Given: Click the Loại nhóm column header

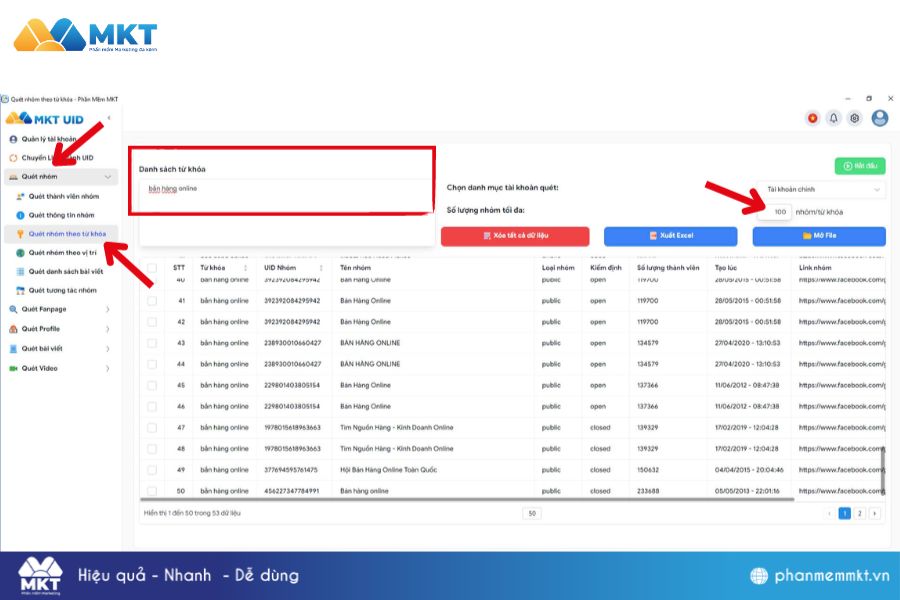Looking at the screenshot, I should [558, 268].
